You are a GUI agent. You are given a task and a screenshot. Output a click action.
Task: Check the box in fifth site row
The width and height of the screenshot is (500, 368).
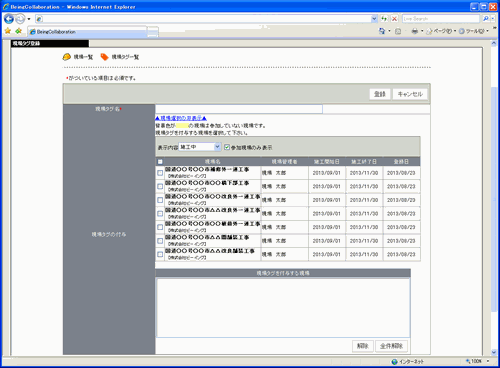(160, 227)
